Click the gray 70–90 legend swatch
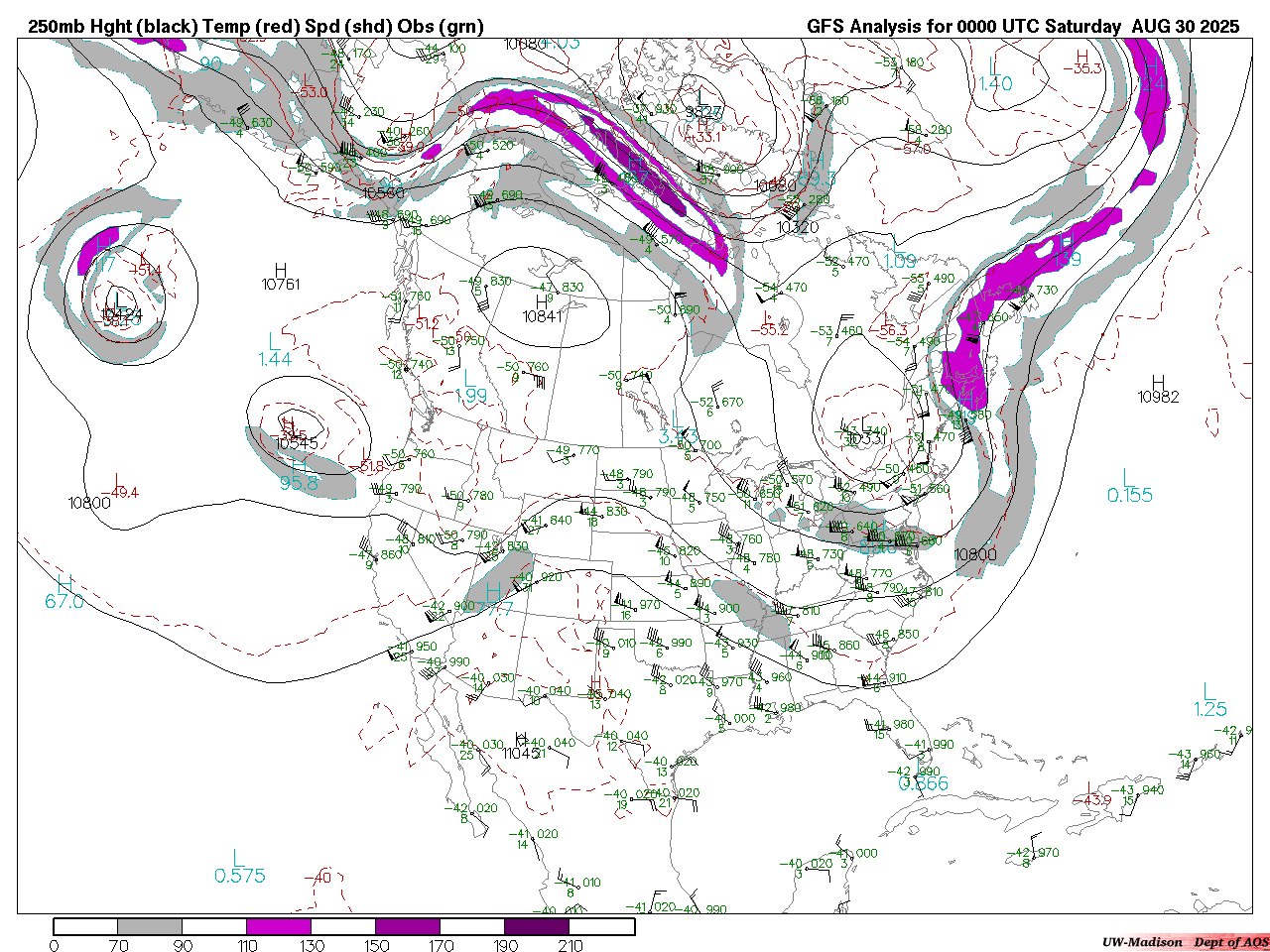This screenshot has height=952, width=1270. 150,926
